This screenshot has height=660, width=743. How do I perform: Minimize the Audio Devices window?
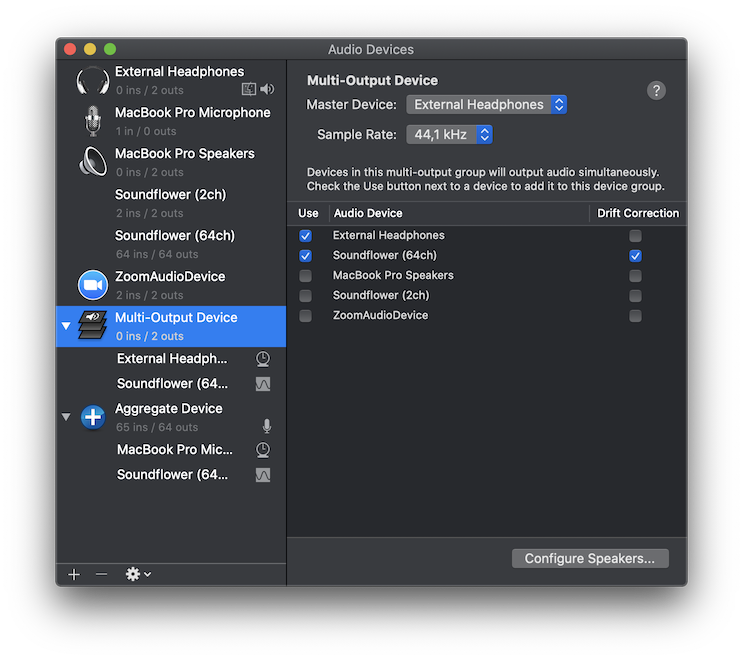(90, 49)
